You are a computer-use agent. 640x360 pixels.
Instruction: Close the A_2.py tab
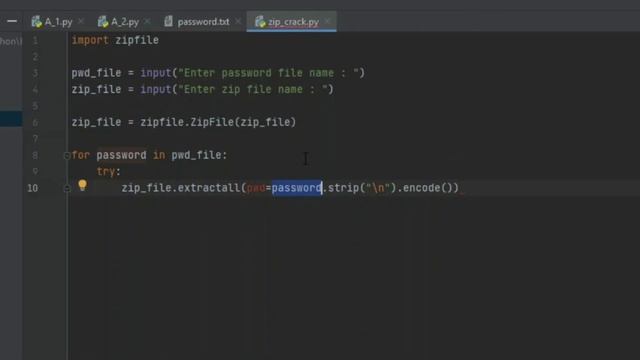[147, 21]
